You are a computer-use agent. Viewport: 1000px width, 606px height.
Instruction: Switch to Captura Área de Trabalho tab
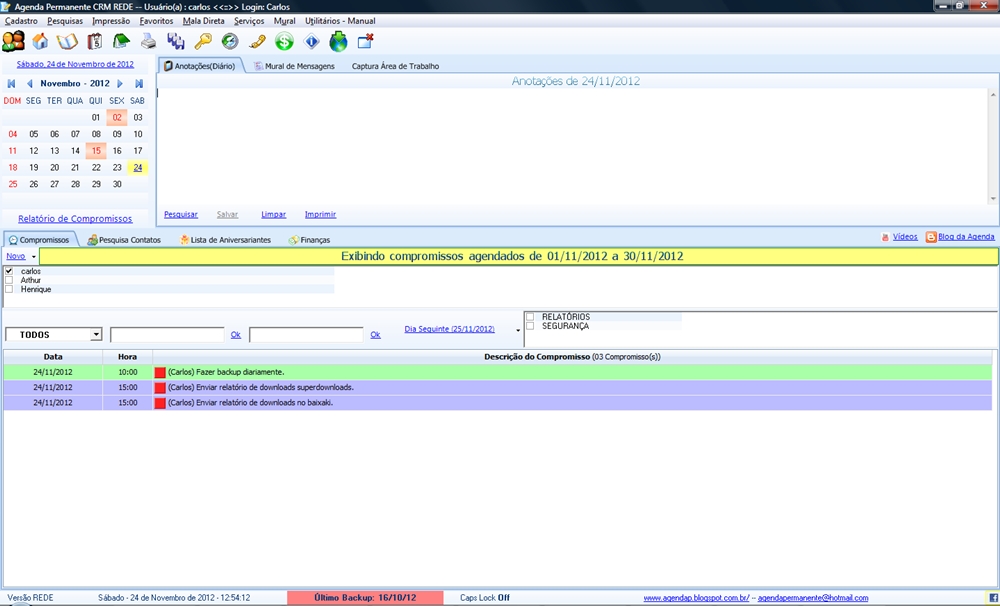395,66
